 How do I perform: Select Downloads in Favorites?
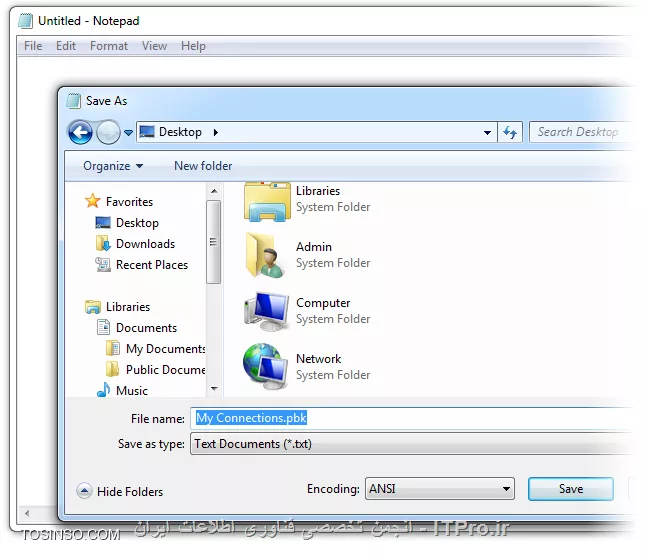tap(145, 244)
